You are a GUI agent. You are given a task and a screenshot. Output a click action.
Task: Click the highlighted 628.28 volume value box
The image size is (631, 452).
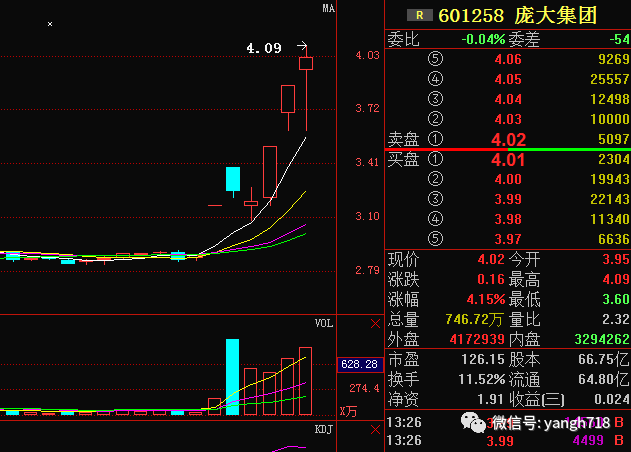(357, 364)
